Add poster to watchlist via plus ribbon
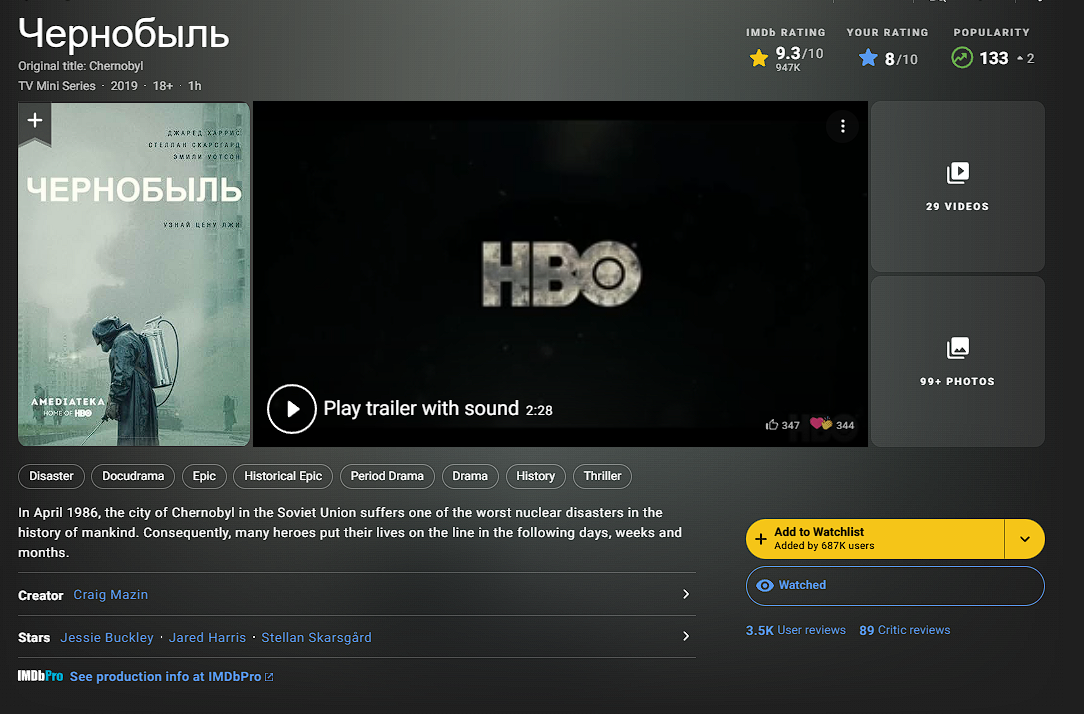Viewport: 1084px width, 714px height. [x=35, y=122]
